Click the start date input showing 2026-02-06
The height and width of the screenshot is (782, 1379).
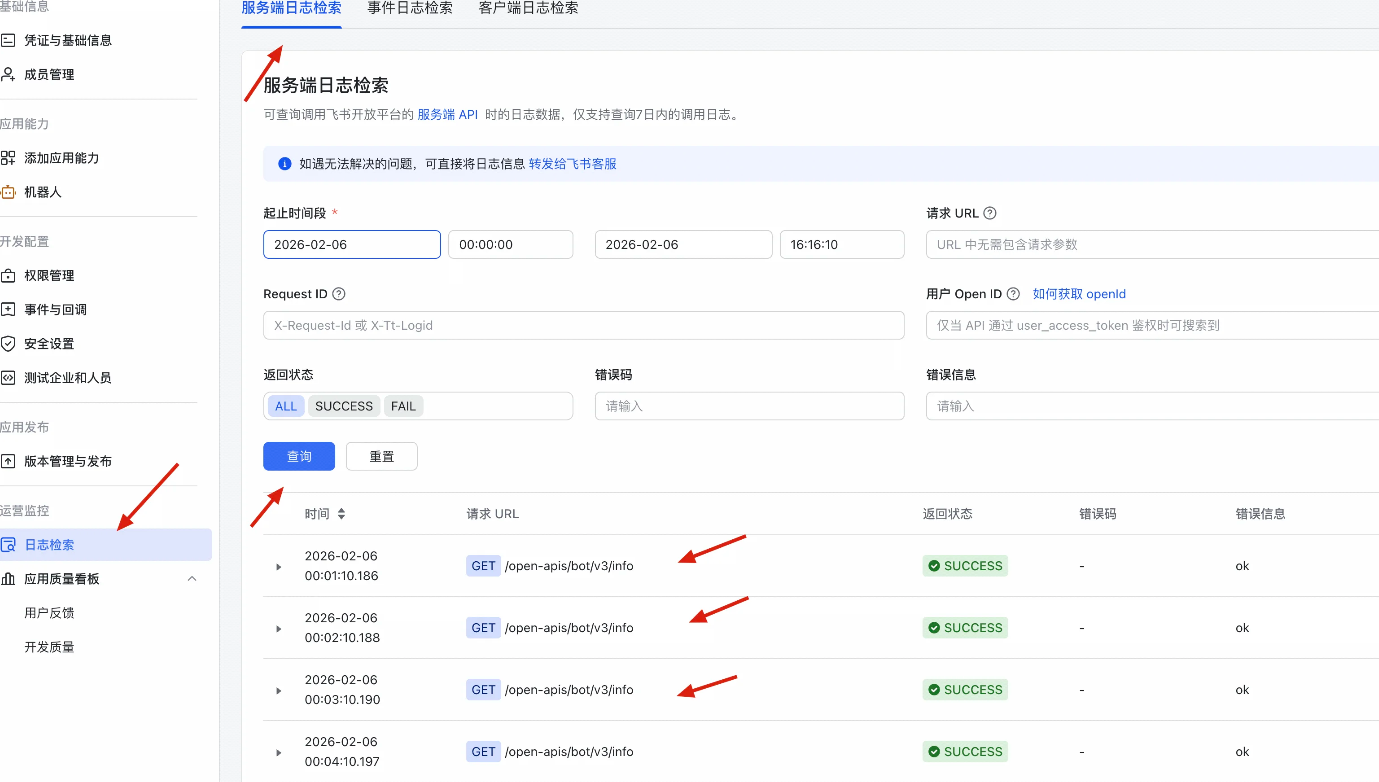tap(351, 244)
